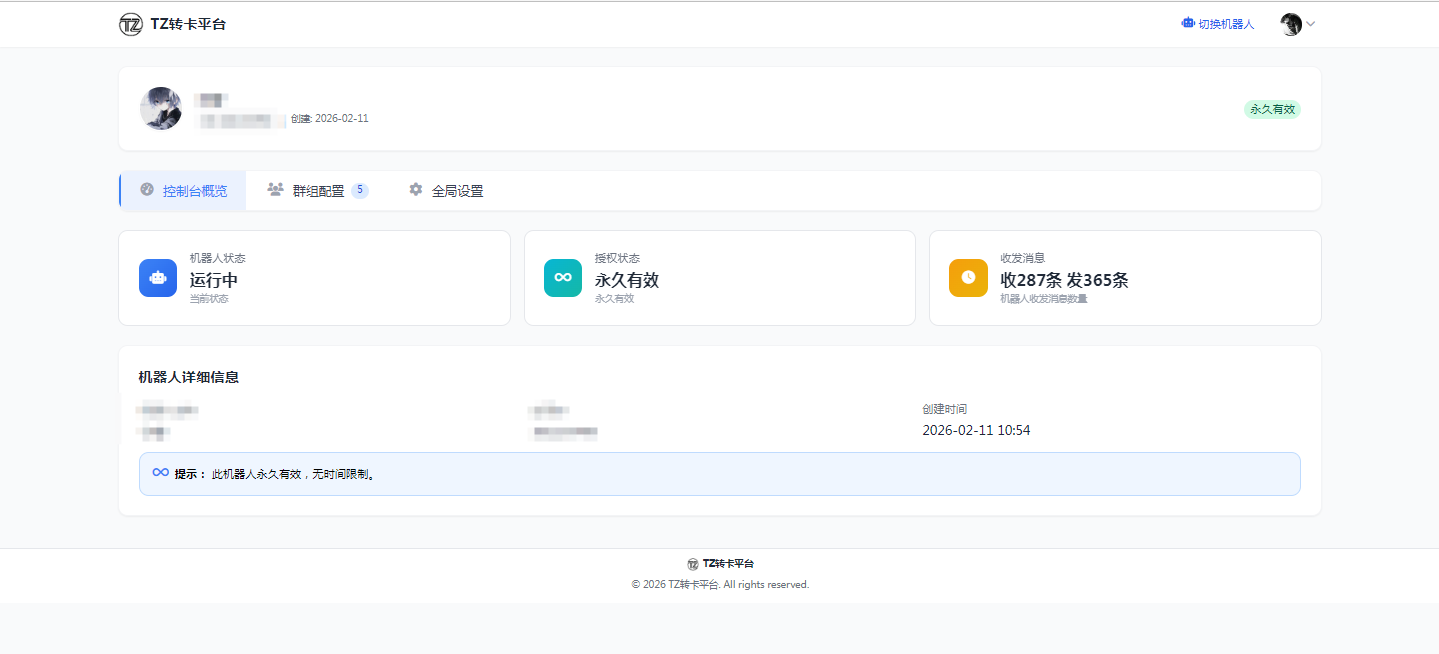
Task: Click the 切换机器人 link
Action: click(1226, 24)
